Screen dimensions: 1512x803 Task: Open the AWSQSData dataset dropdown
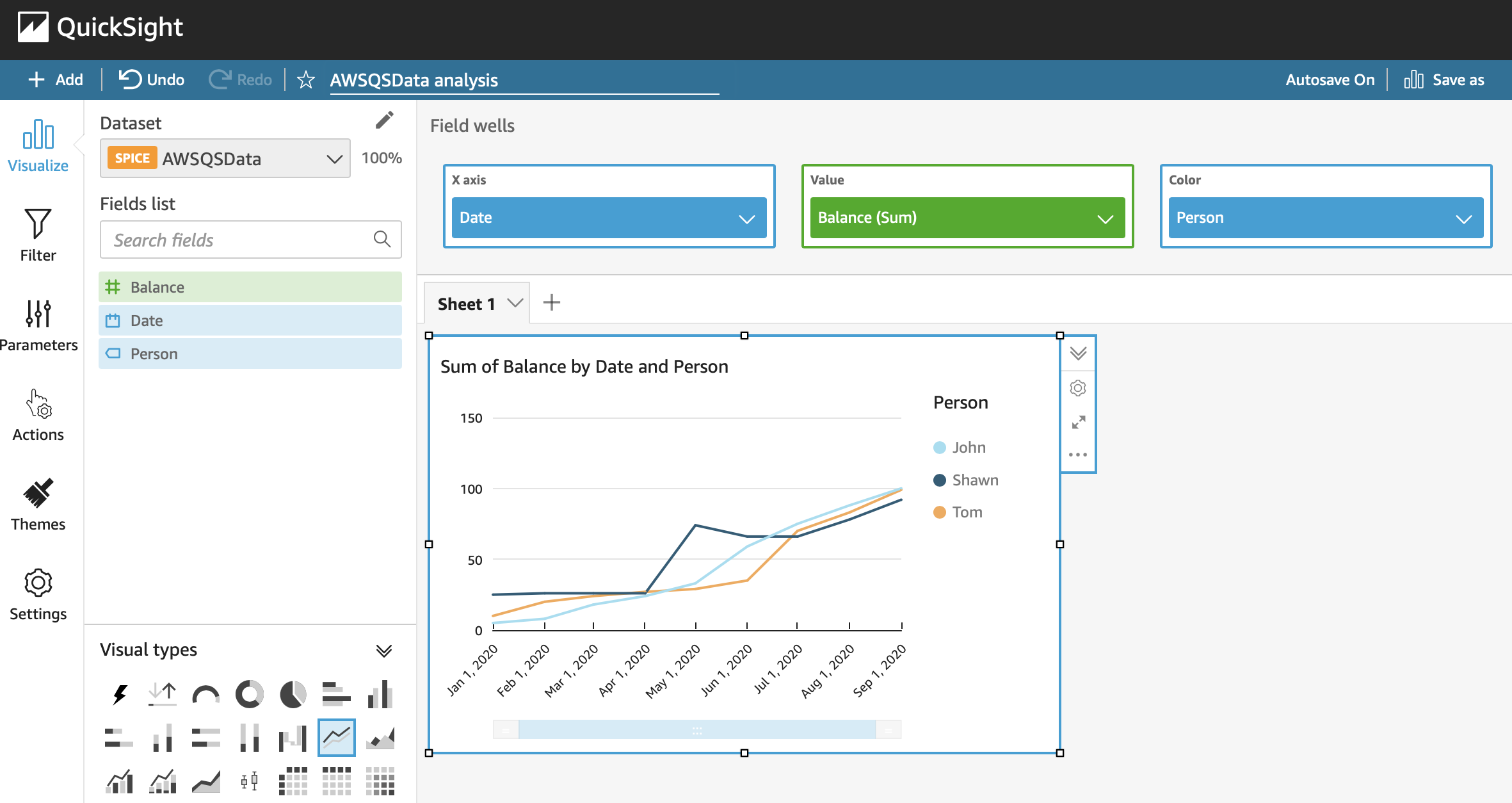[225, 158]
